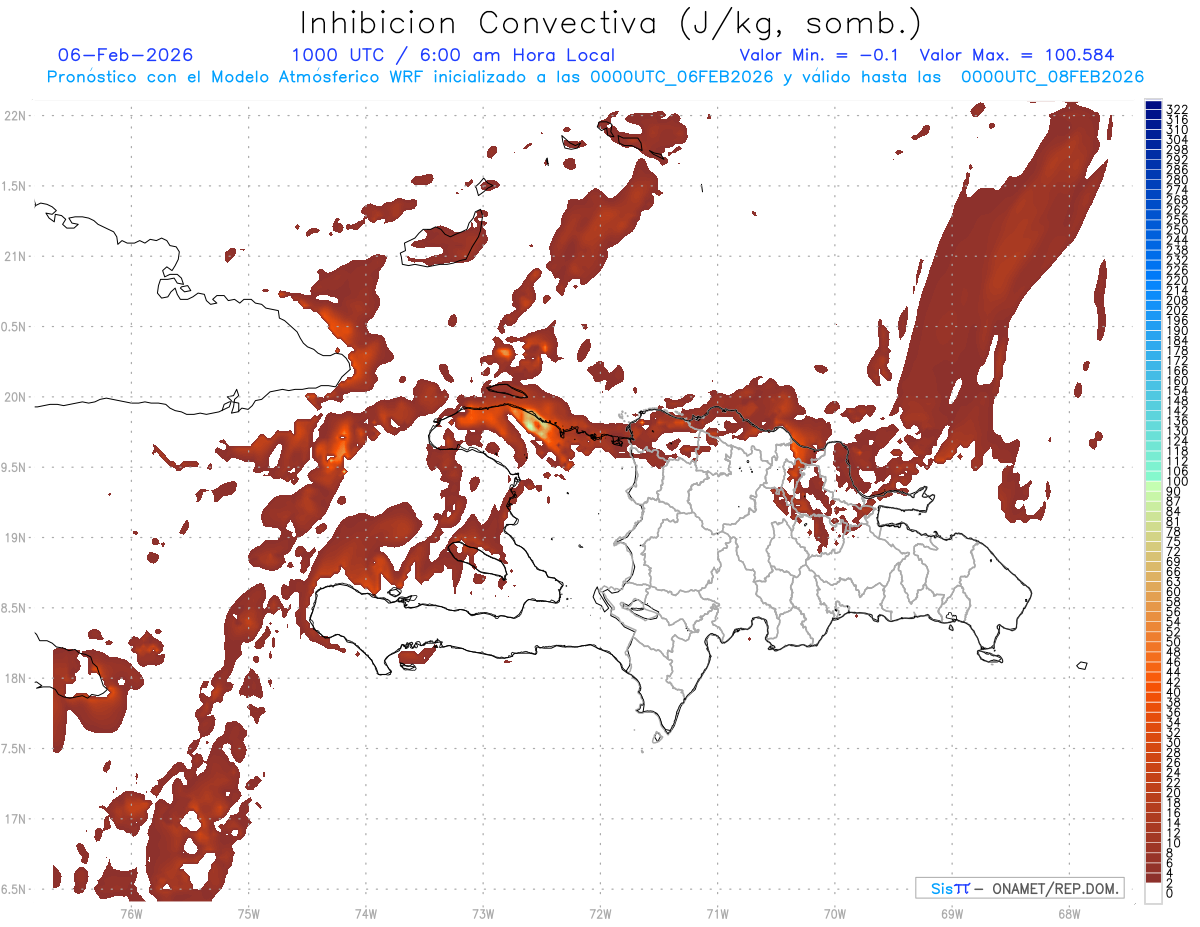Click the '17N' latitude label
Image resolution: width=1200 pixels, height=927 pixels.
(x=15, y=819)
